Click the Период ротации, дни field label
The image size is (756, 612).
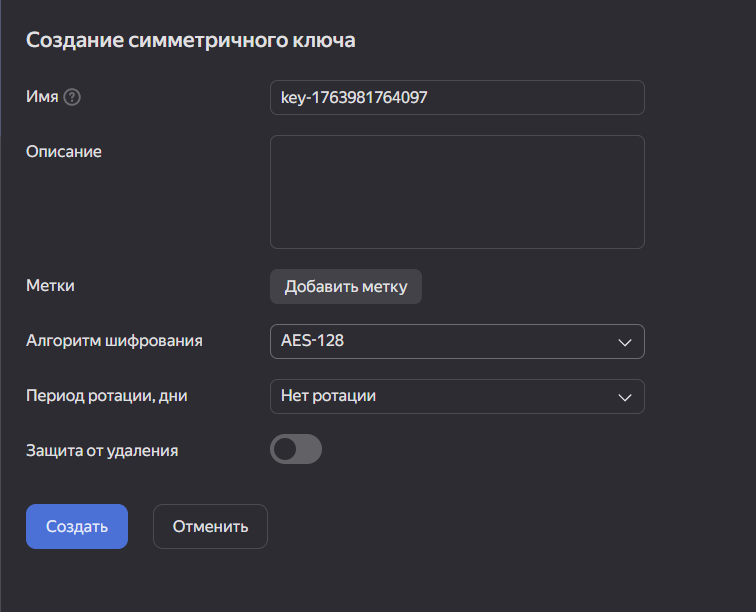click(x=107, y=396)
